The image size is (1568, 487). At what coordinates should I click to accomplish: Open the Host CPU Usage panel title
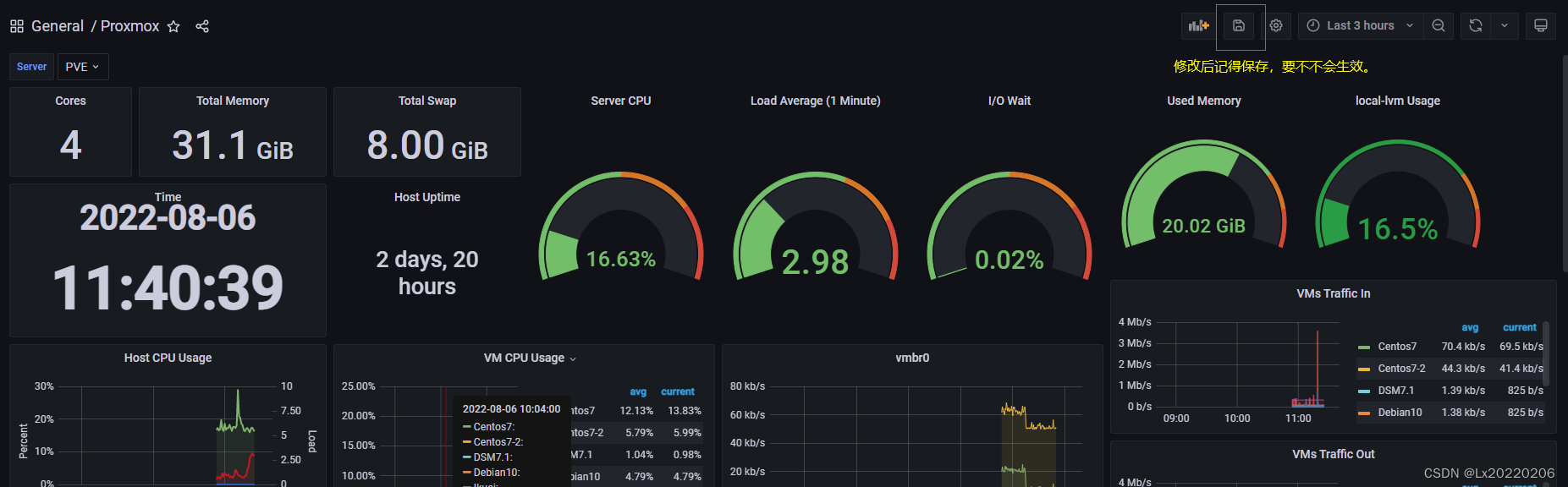168,358
